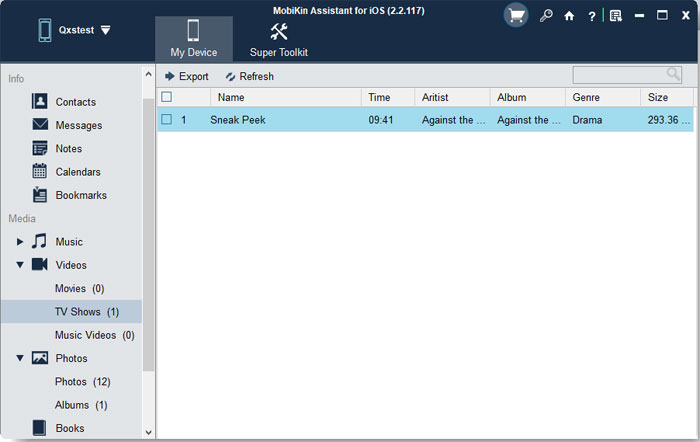This screenshot has height=442, width=700.
Task: Click the Refresh button
Action: pos(249,76)
